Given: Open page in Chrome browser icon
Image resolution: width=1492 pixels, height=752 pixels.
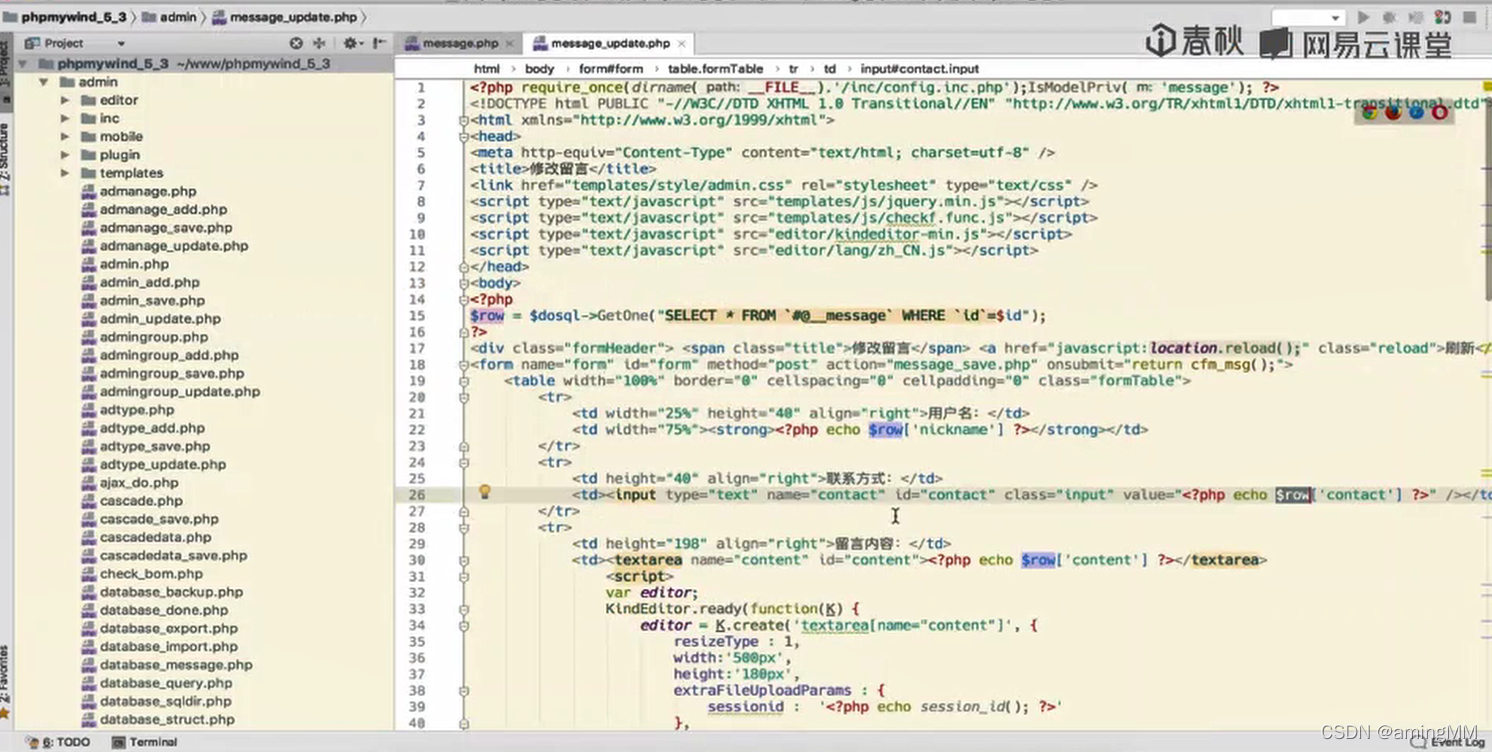Looking at the screenshot, I should point(1369,112).
